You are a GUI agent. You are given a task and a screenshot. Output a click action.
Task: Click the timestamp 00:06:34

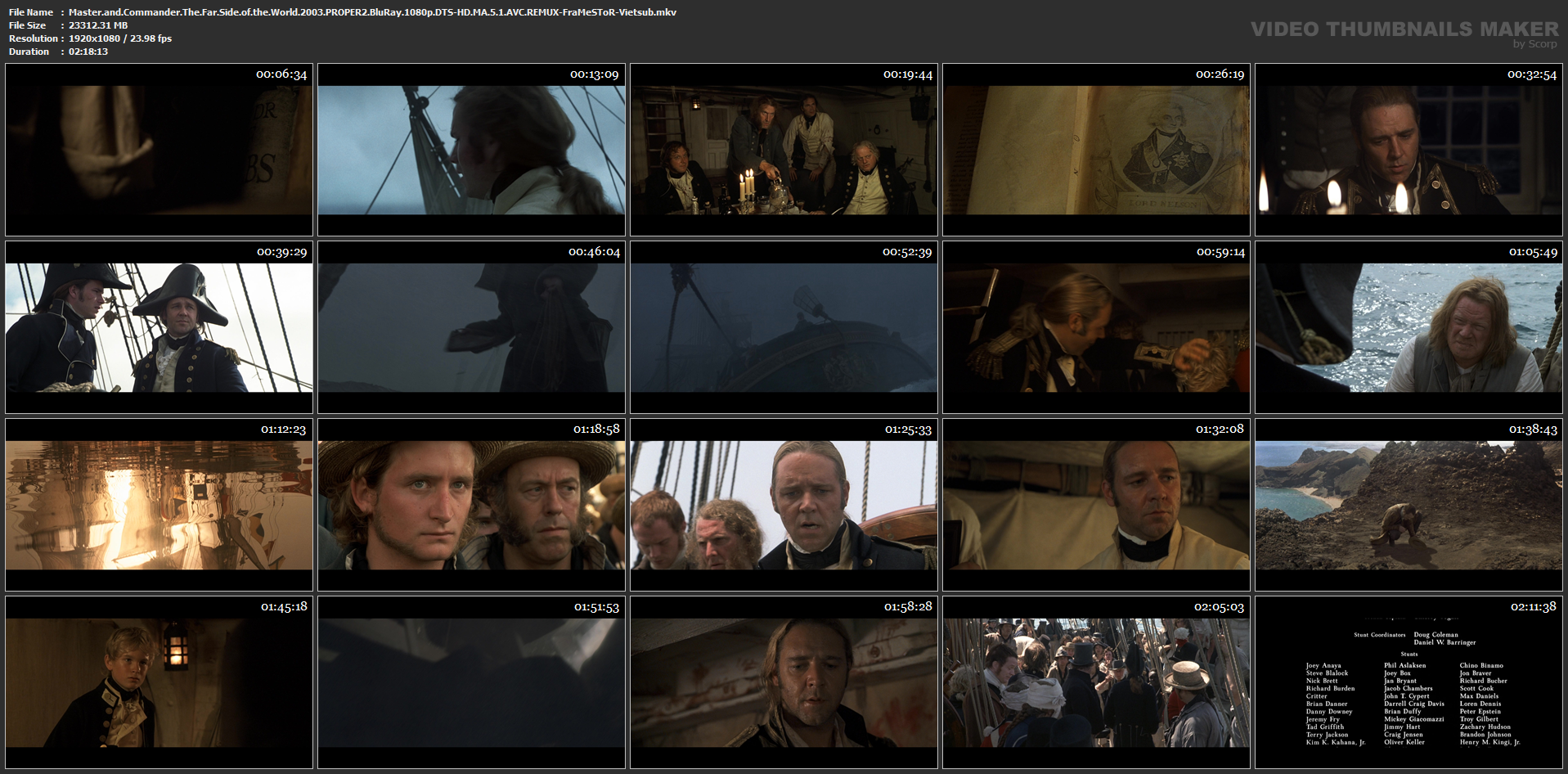click(x=281, y=74)
